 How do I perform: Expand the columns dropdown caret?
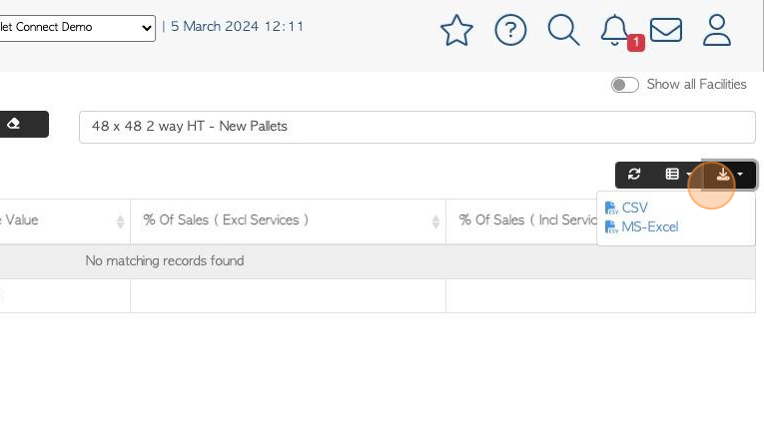(x=688, y=174)
